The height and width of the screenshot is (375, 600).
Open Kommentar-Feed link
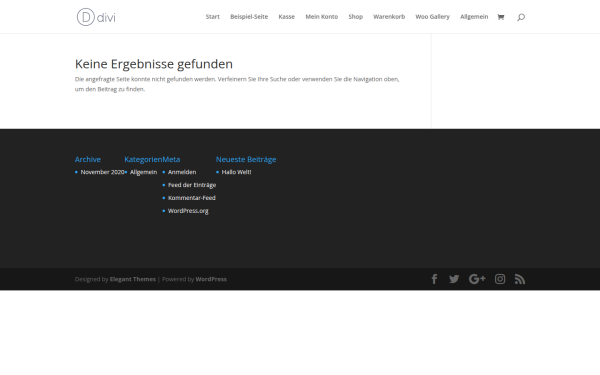[192, 198]
